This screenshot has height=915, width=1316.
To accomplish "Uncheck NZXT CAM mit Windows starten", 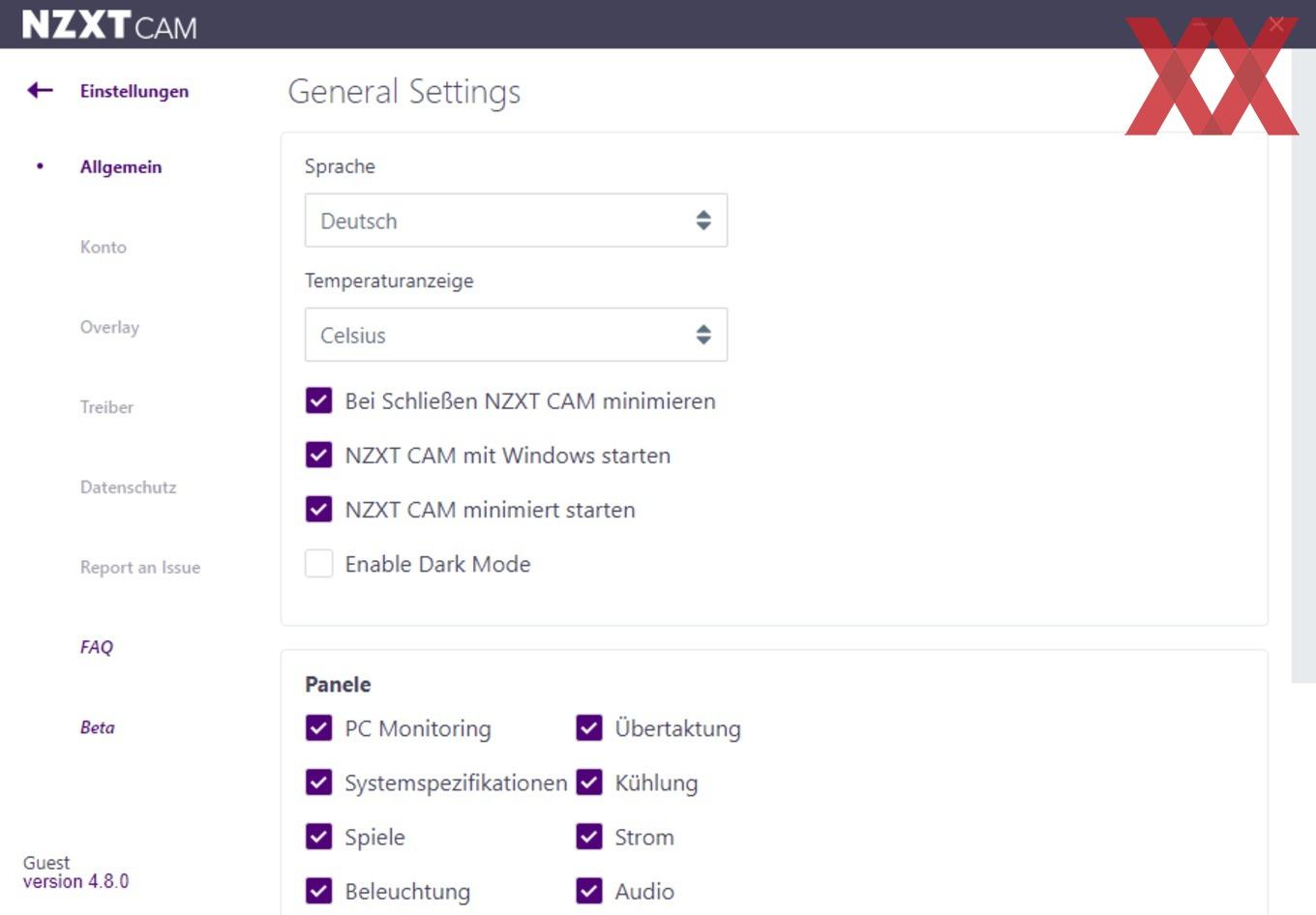I will (x=318, y=455).
